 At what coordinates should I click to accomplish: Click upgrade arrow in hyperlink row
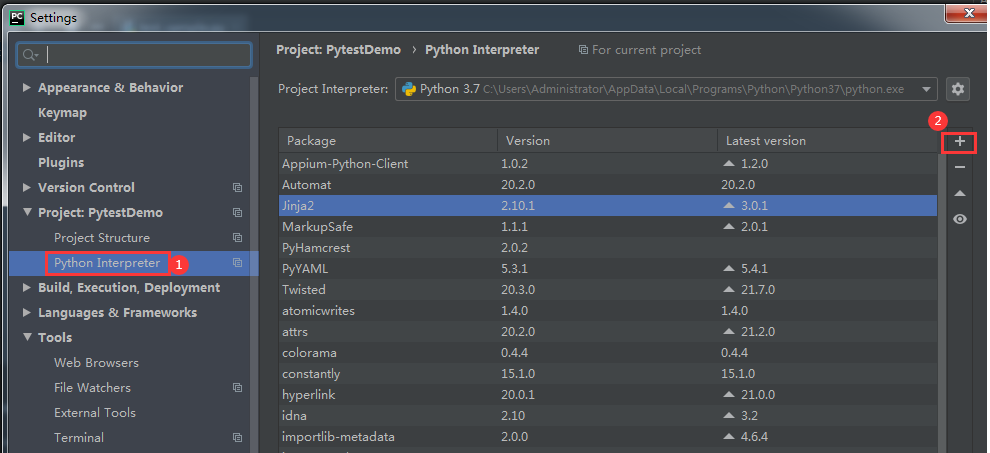(x=729, y=395)
